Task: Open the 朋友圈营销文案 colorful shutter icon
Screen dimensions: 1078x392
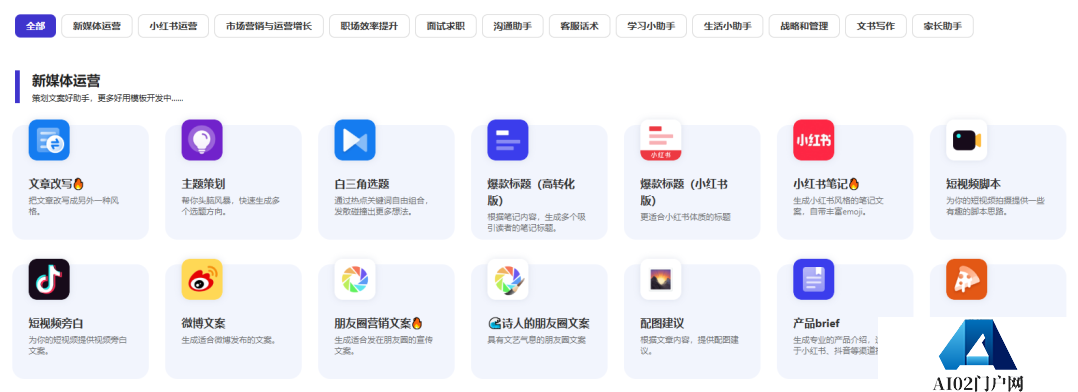Action: point(355,279)
